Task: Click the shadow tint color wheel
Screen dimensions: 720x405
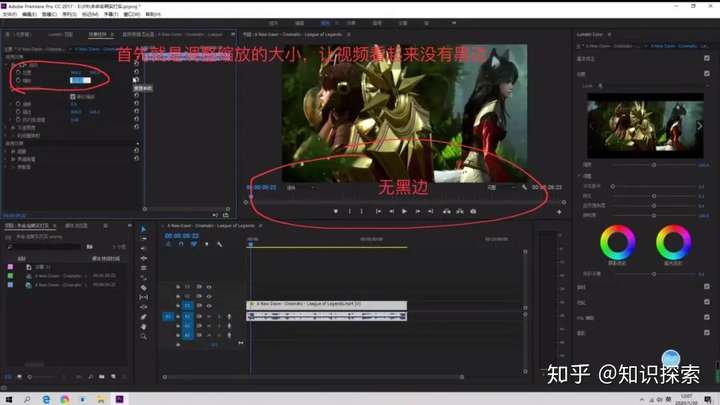Action: coord(618,242)
